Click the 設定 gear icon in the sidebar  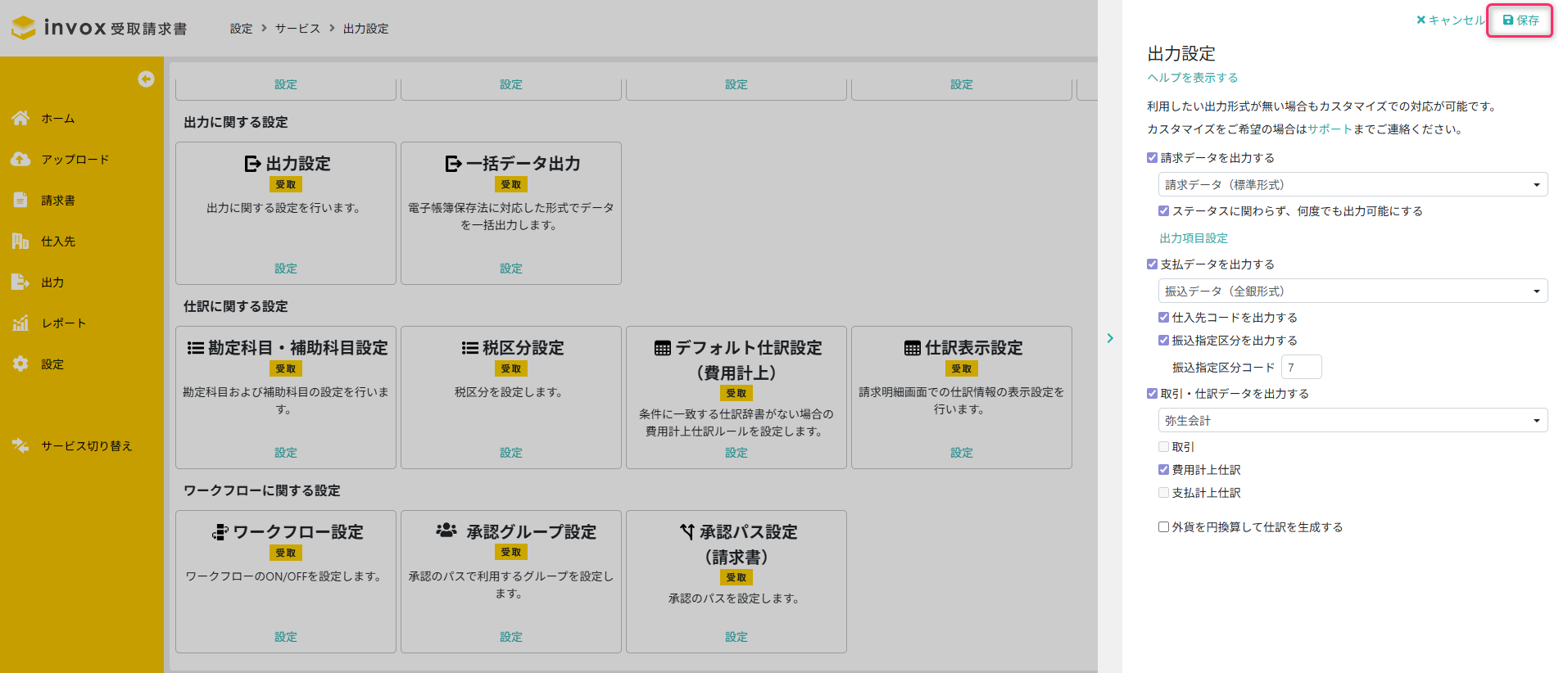(x=20, y=364)
